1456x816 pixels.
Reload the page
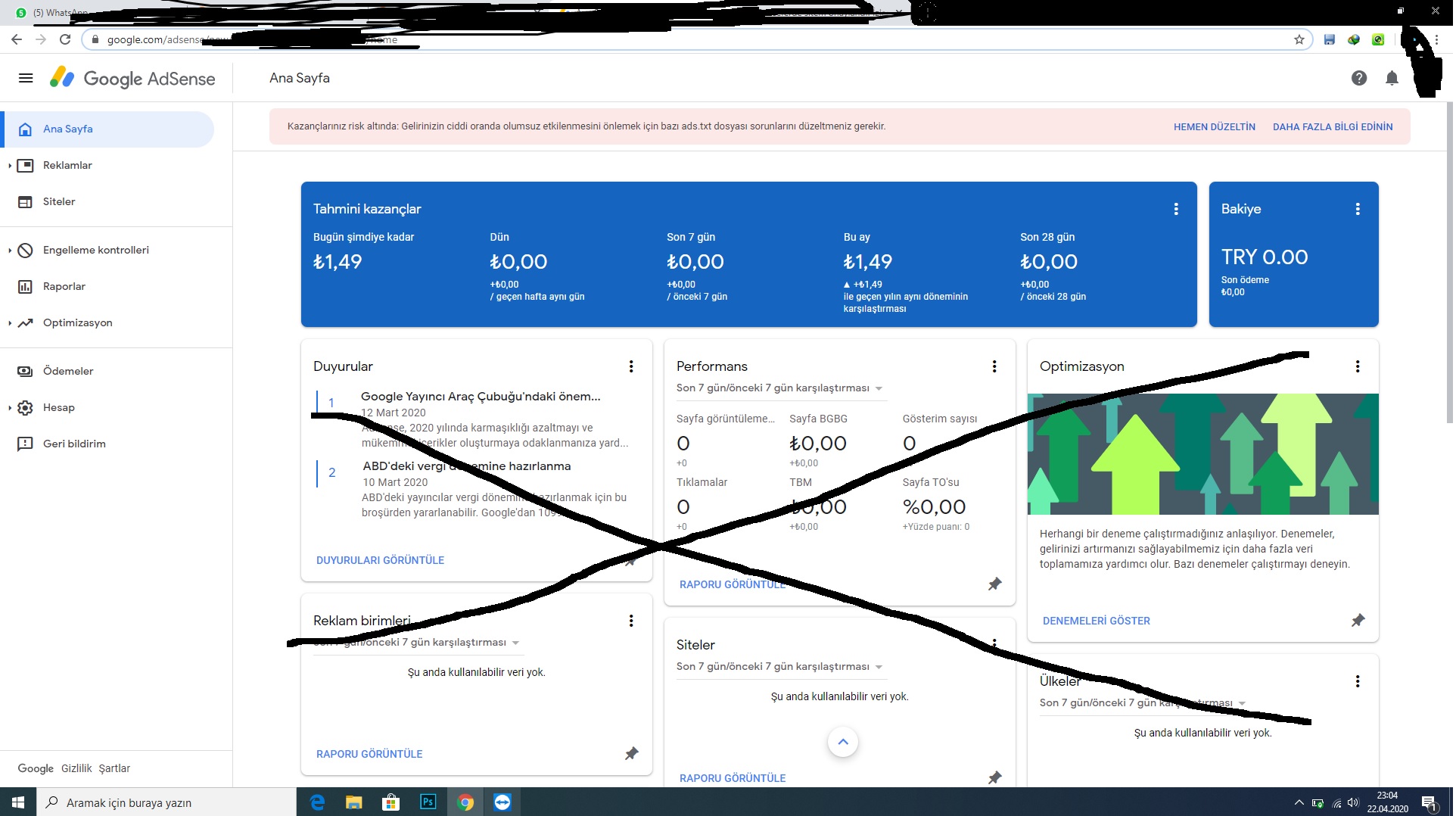pos(65,39)
